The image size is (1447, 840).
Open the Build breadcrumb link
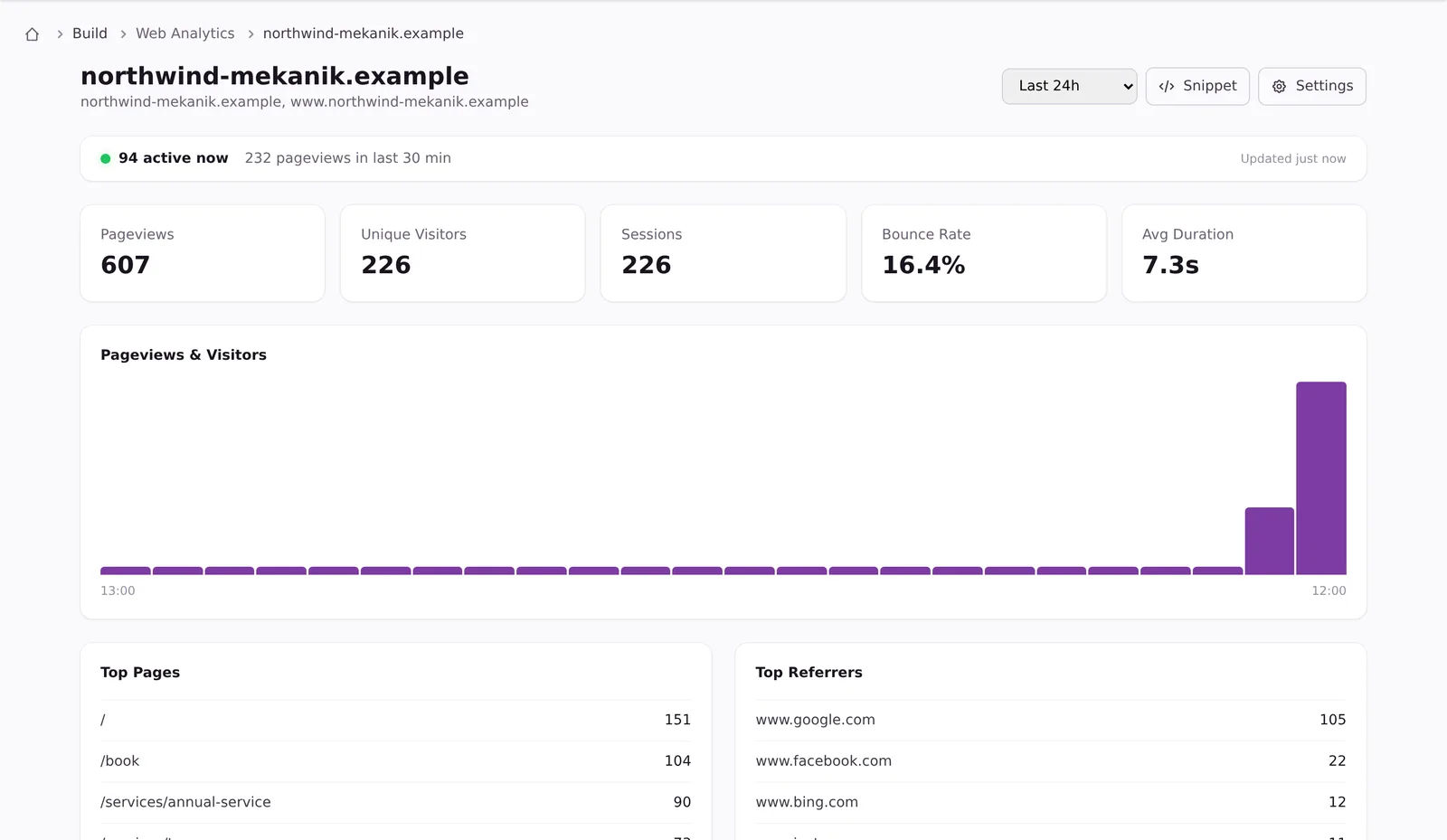pos(90,33)
